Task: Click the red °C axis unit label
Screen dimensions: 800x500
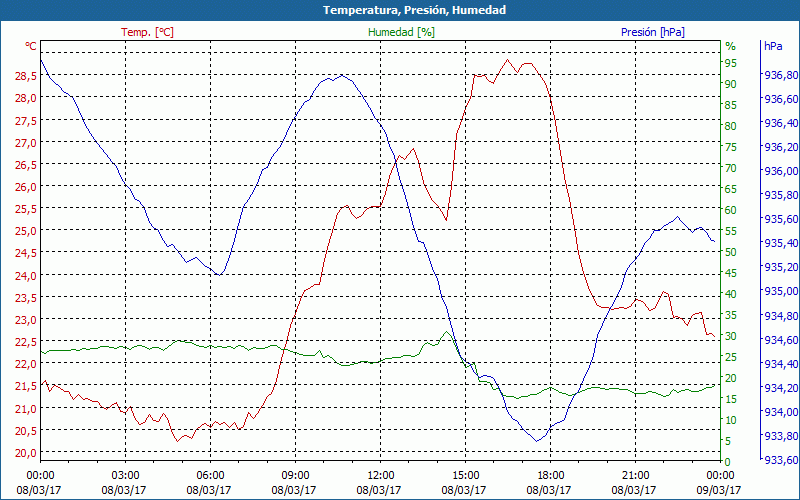Action: point(31,46)
